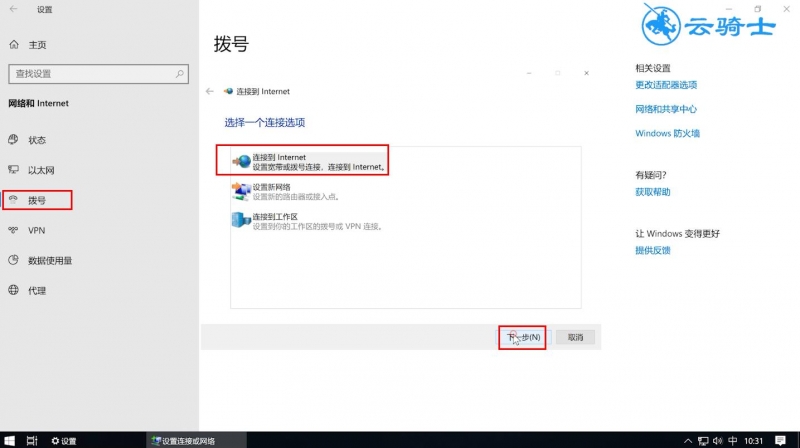The width and height of the screenshot is (800, 448).
Task: Show hidden tray icons chevron
Action: (688, 441)
